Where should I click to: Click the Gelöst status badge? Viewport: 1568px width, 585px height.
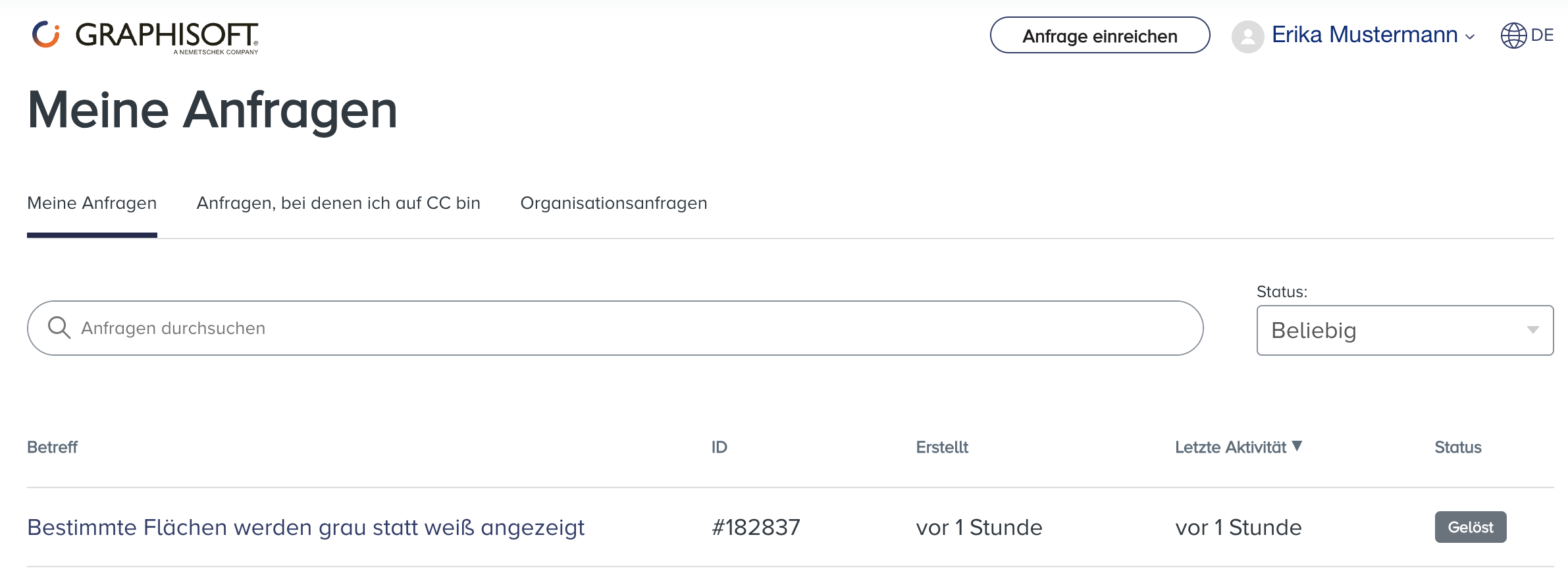click(1470, 527)
